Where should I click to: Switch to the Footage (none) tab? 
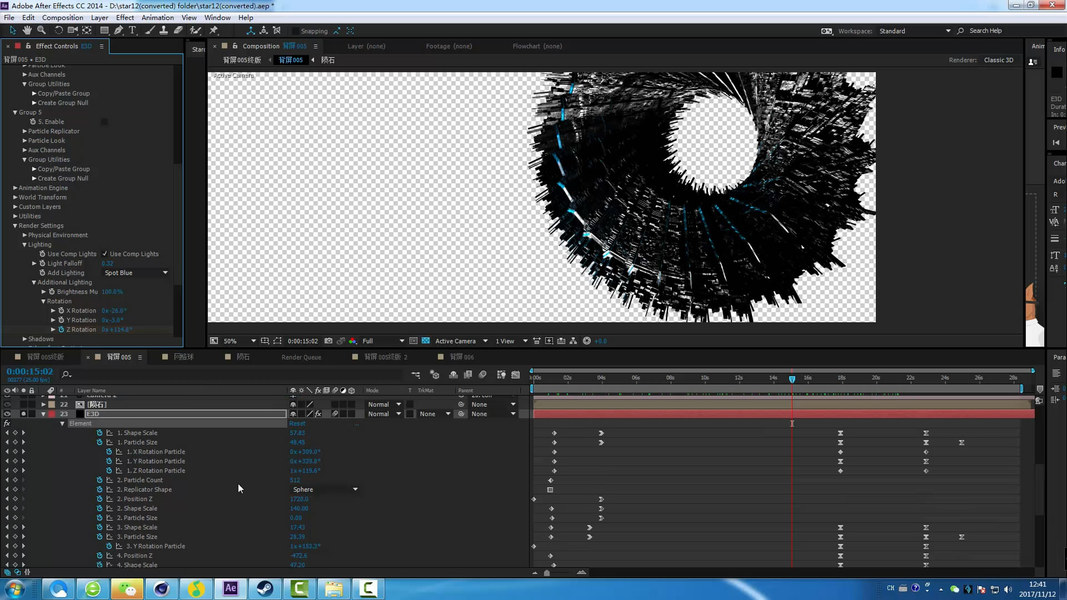tap(448, 46)
